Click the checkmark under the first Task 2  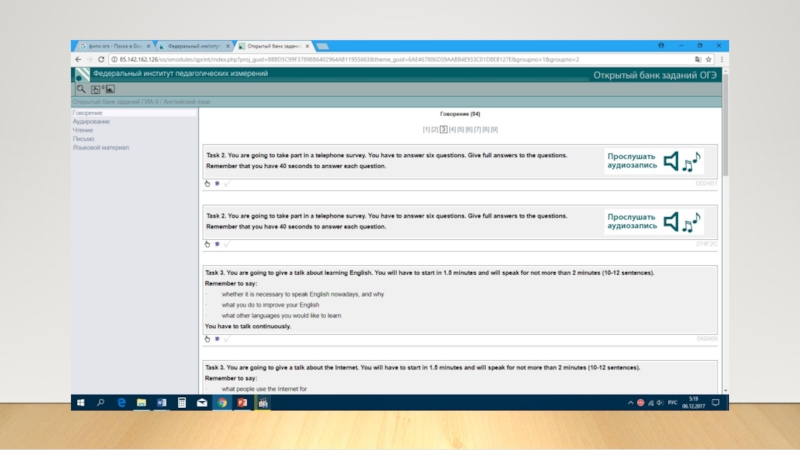click(227, 183)
